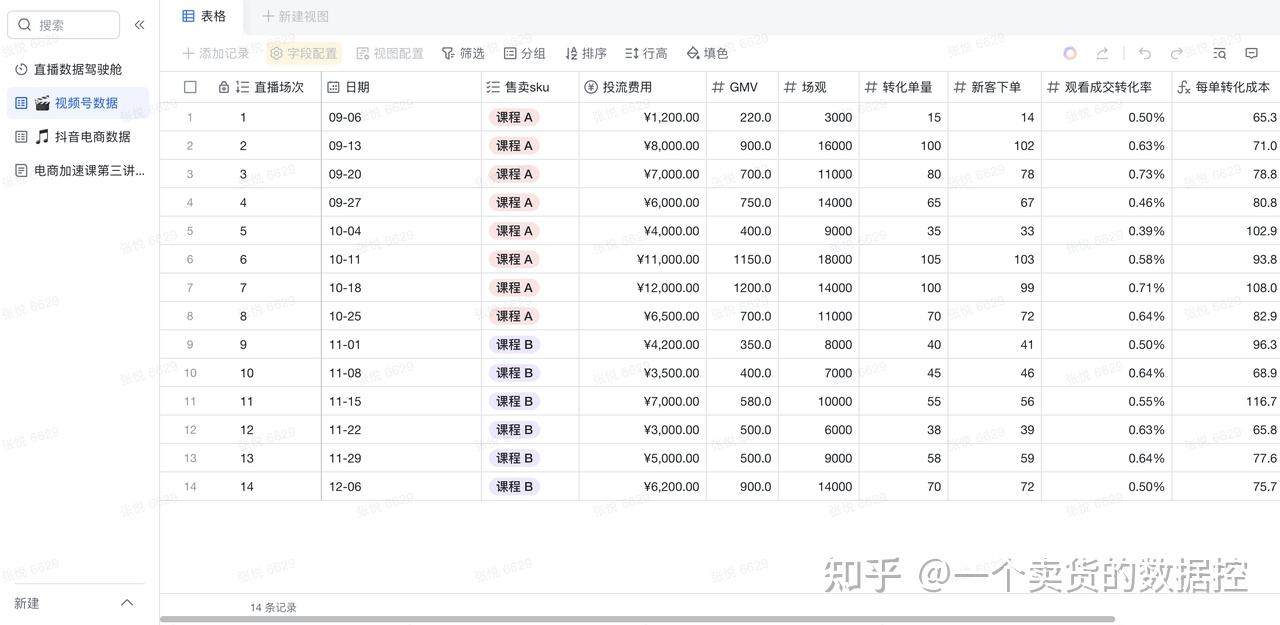Click the share arrow icon
The width and height of the screenshot is (1280, 625).
coord(1102,53)
